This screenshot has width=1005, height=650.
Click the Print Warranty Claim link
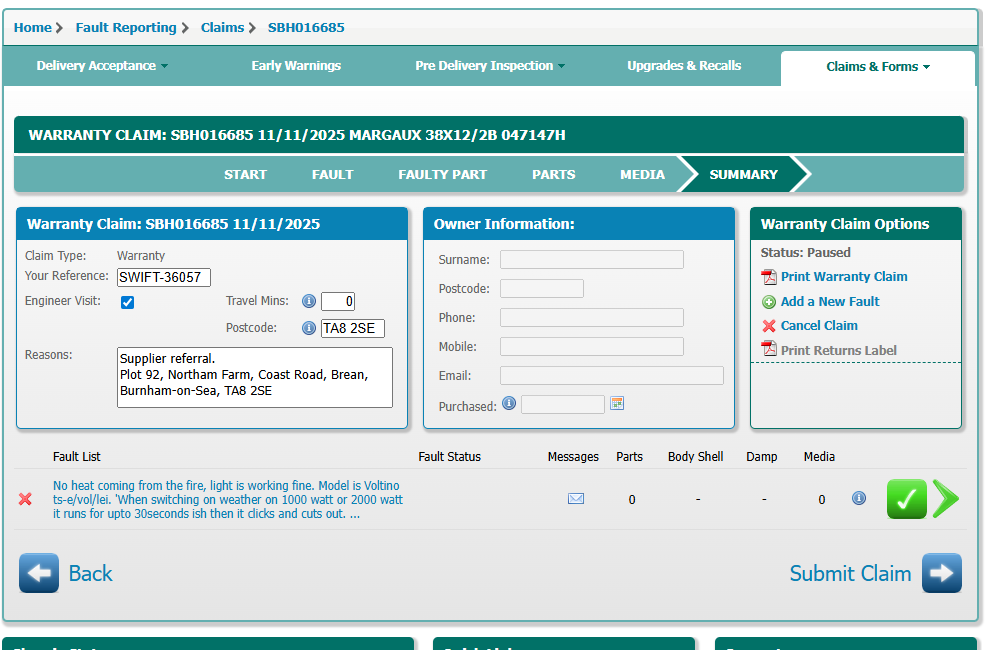pyautogui.click(x=844, y=277)
